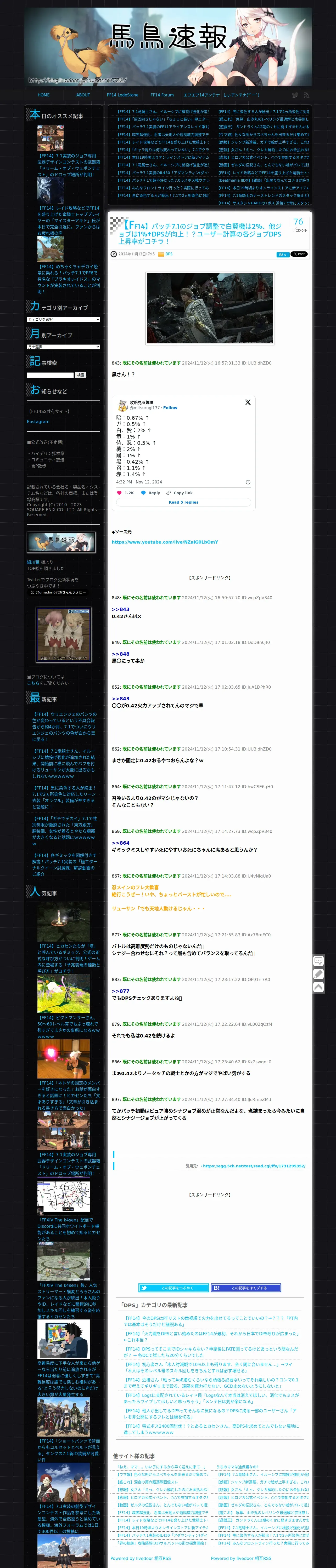
Task: Click the 検索 search button
Action: 81,375
